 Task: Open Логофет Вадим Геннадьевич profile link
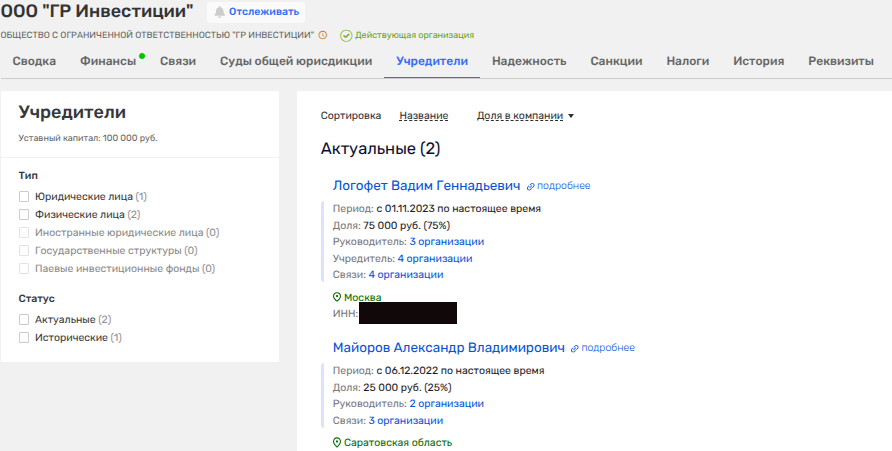click(426, 185)
